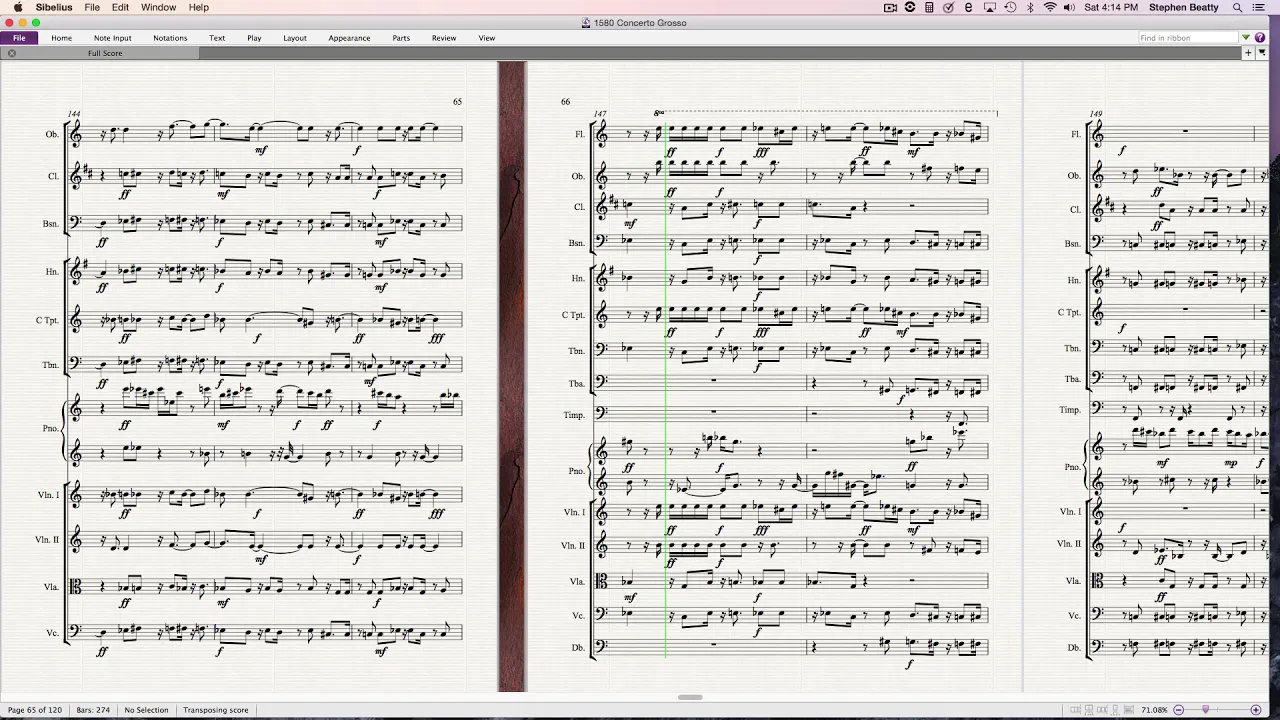The height and width of the screenshot is (720, 1280).
Task: Select spreads vertically page view icon
Action: [1089, 710]
